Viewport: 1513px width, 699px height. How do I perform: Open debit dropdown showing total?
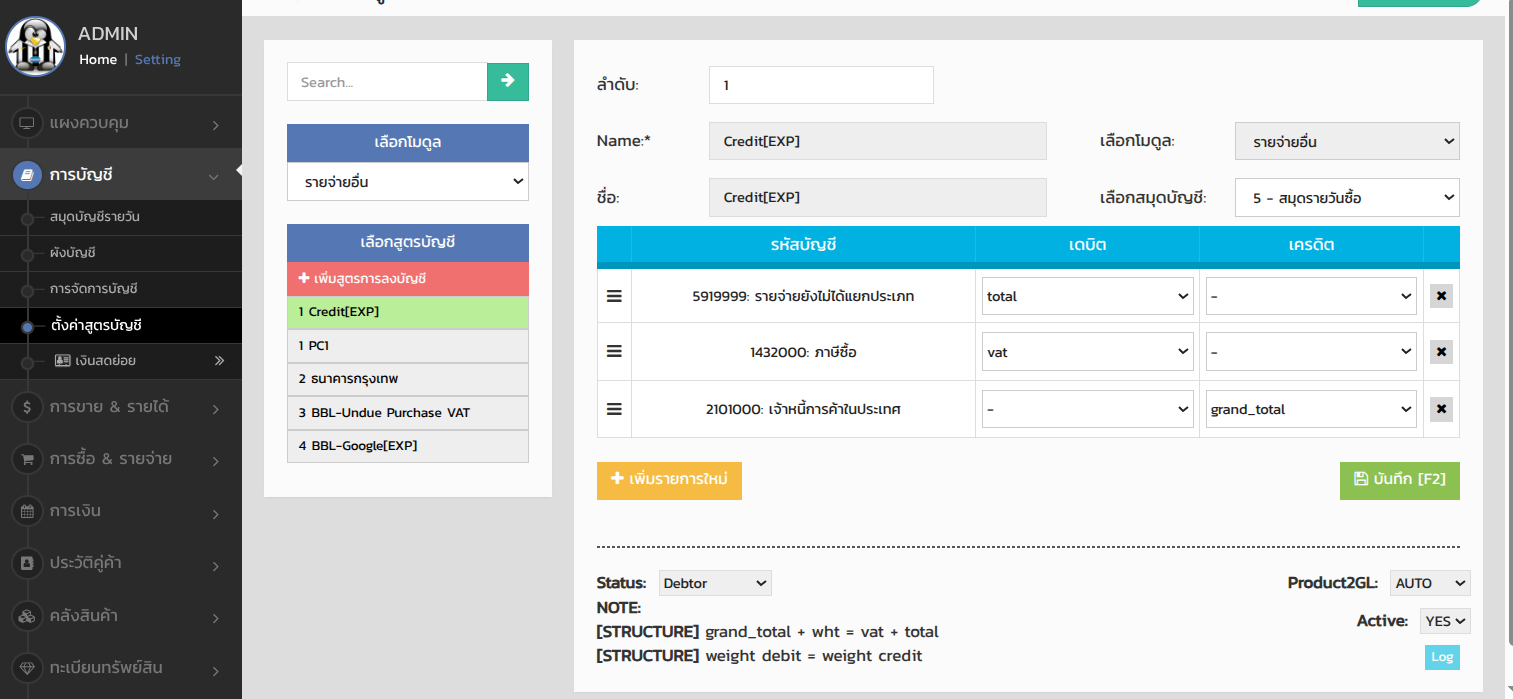coord(1086,296)
